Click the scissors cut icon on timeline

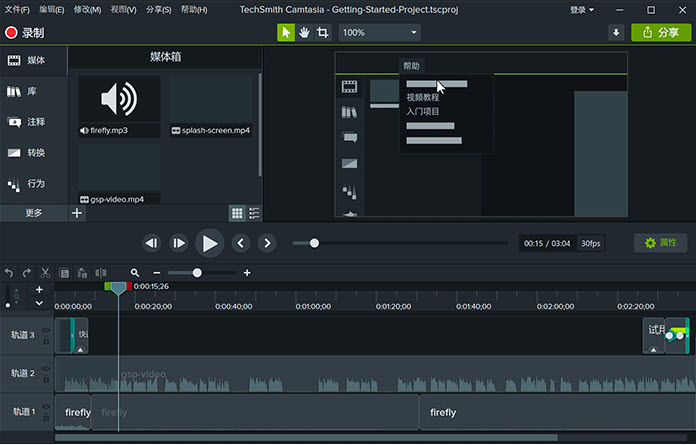pyautogui.click(x=45, y=273)
